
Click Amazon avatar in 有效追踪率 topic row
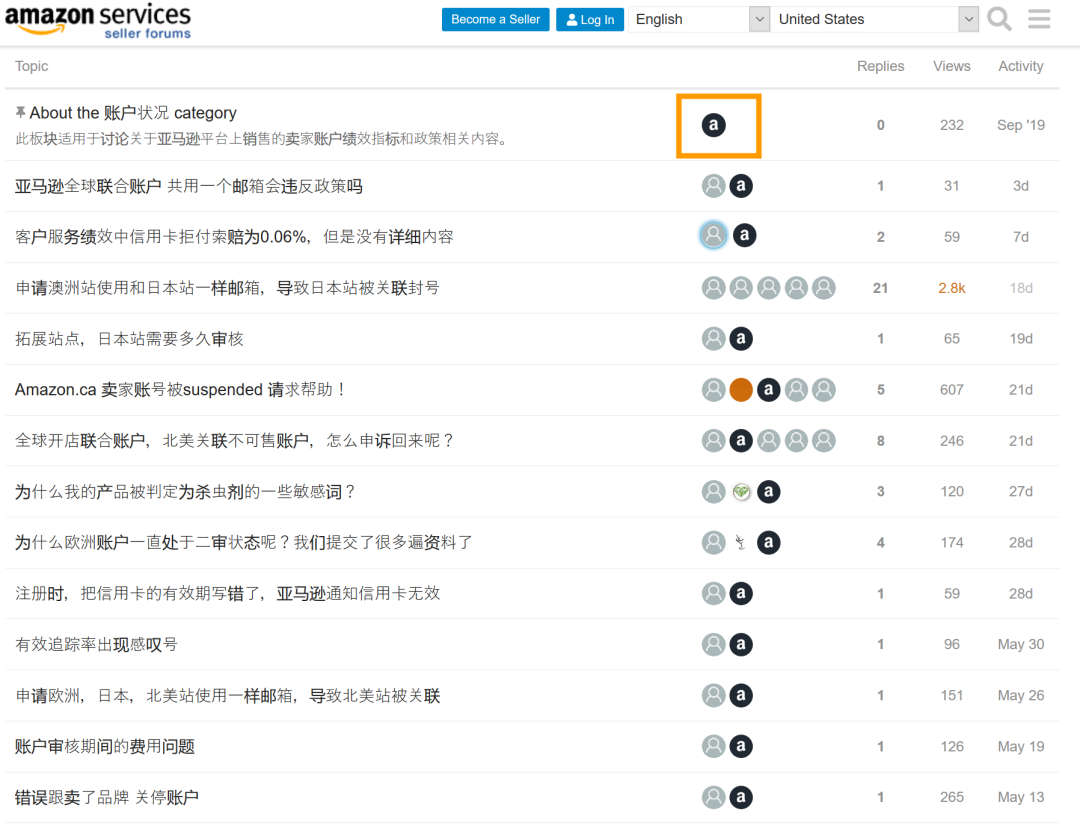coord(741,644)
